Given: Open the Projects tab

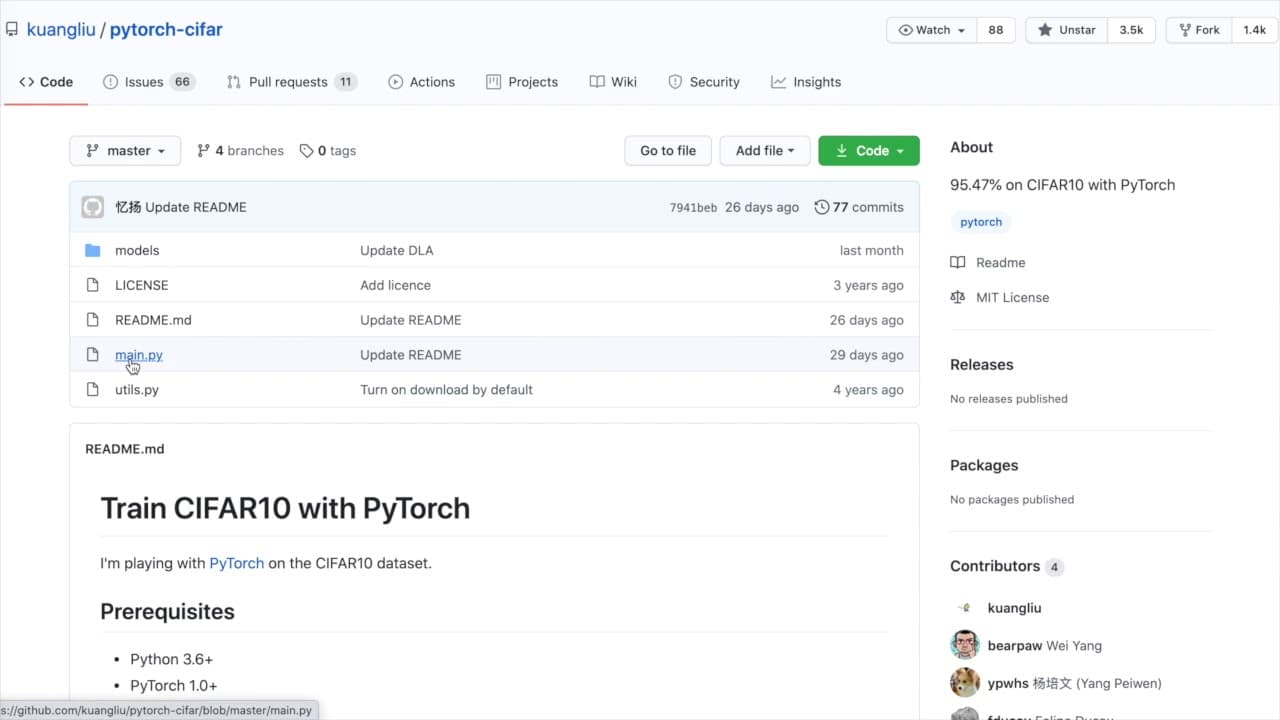Looking at the screenshot, I should (522, 82).
